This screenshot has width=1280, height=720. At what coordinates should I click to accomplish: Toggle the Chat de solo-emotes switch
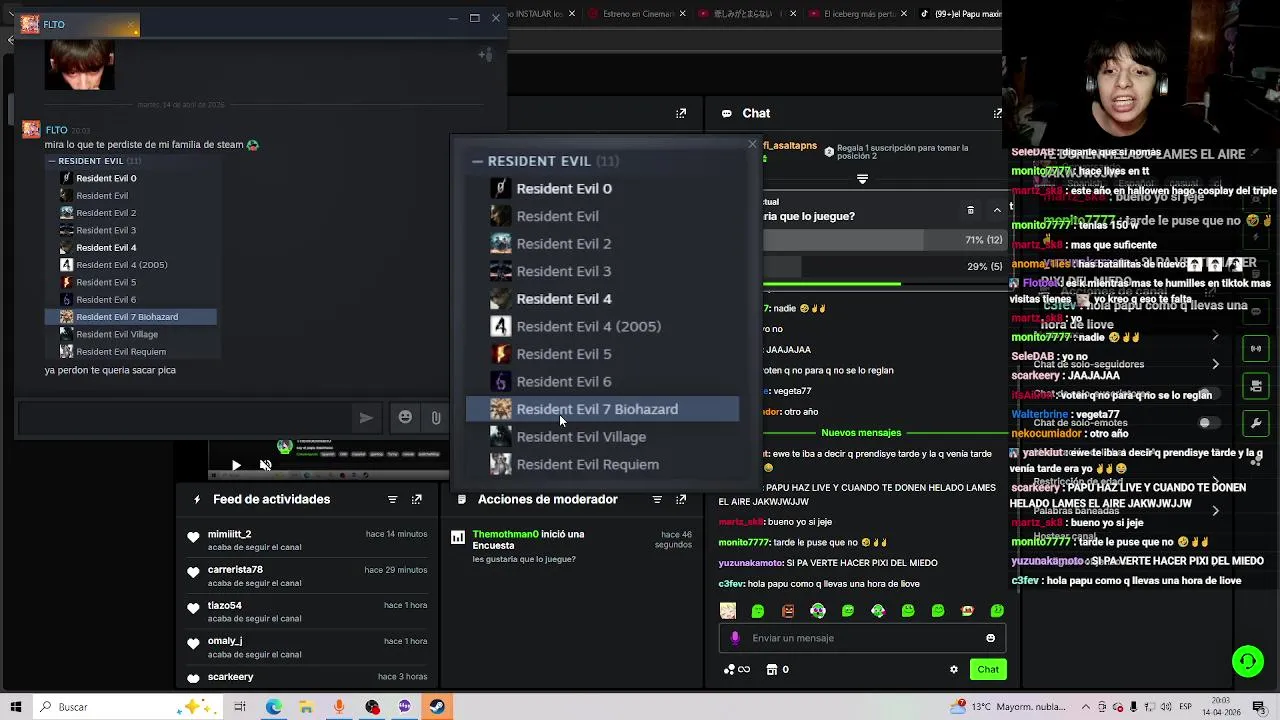1209,423
